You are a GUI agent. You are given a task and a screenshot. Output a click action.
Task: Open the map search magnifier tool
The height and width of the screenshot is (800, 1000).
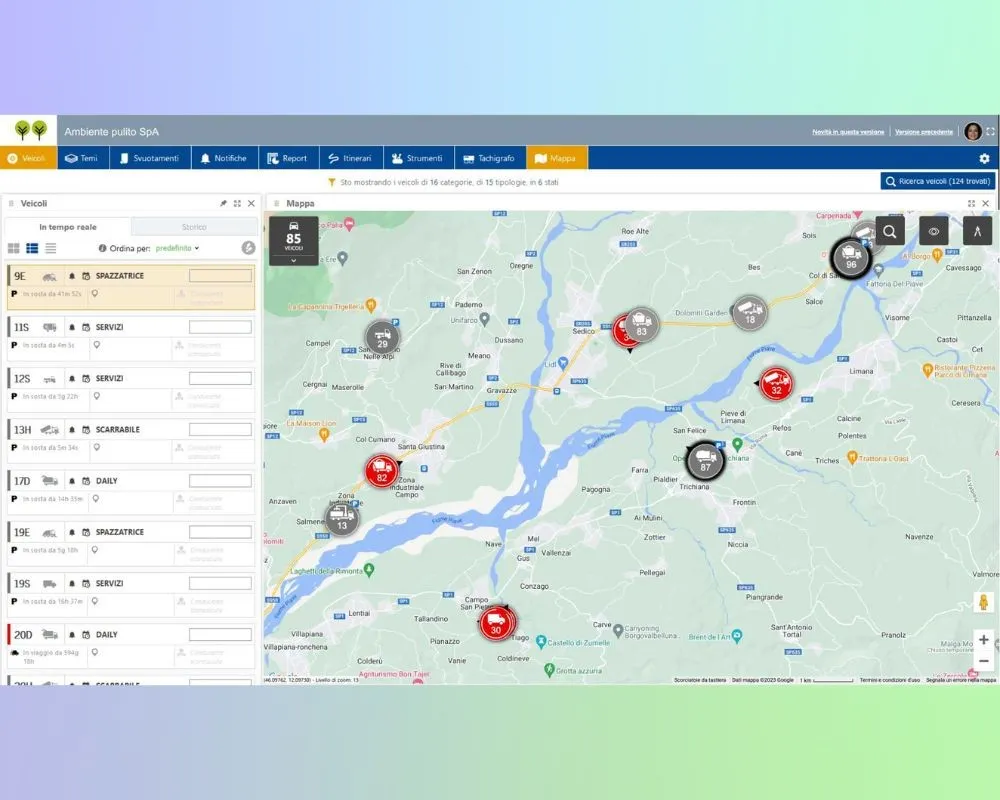(x=890, y=230)
